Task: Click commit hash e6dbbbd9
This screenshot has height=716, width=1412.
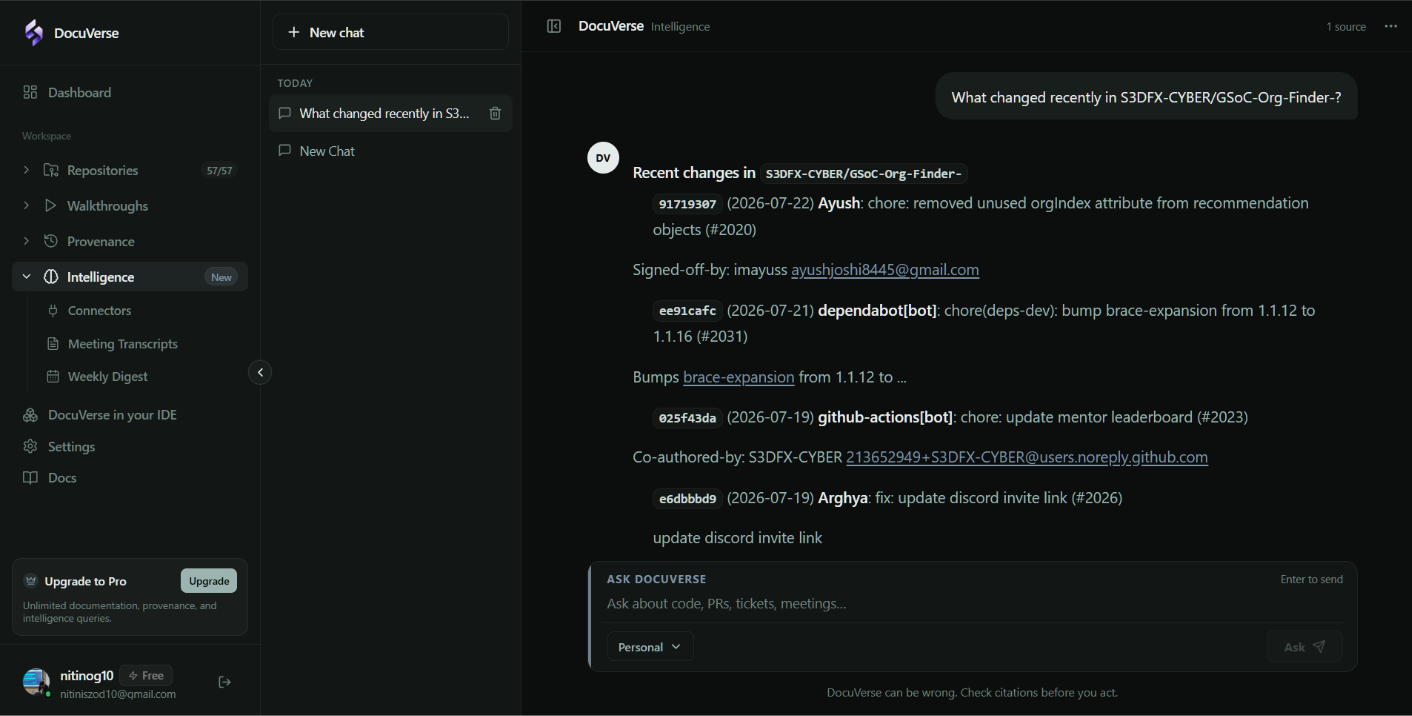Action: pos(688,498)
